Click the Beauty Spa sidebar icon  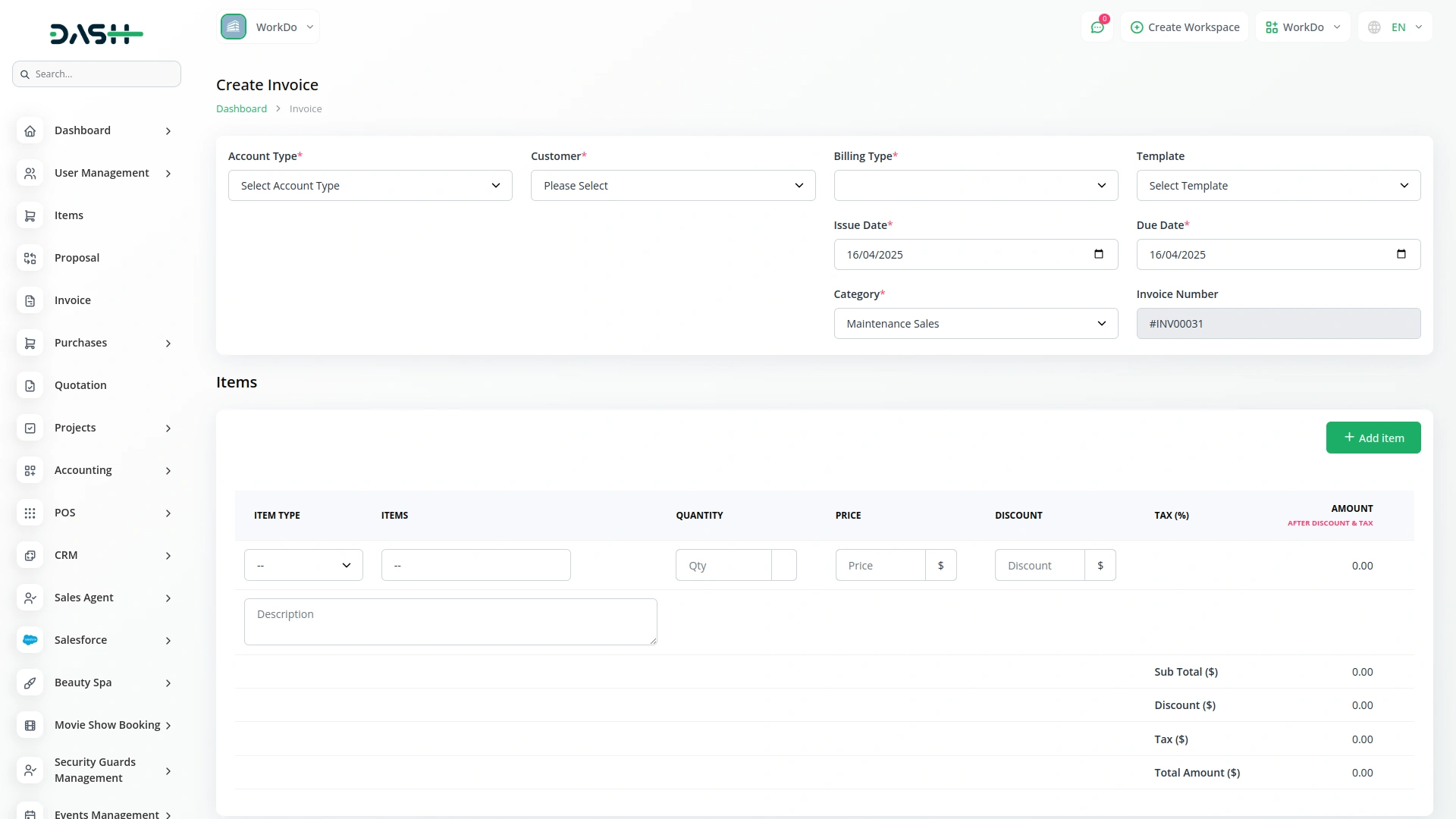click(x=30, y=683)
